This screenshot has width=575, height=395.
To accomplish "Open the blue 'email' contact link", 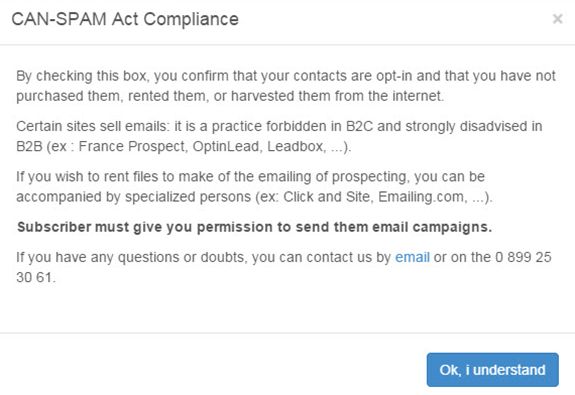I will coord(412,257).
